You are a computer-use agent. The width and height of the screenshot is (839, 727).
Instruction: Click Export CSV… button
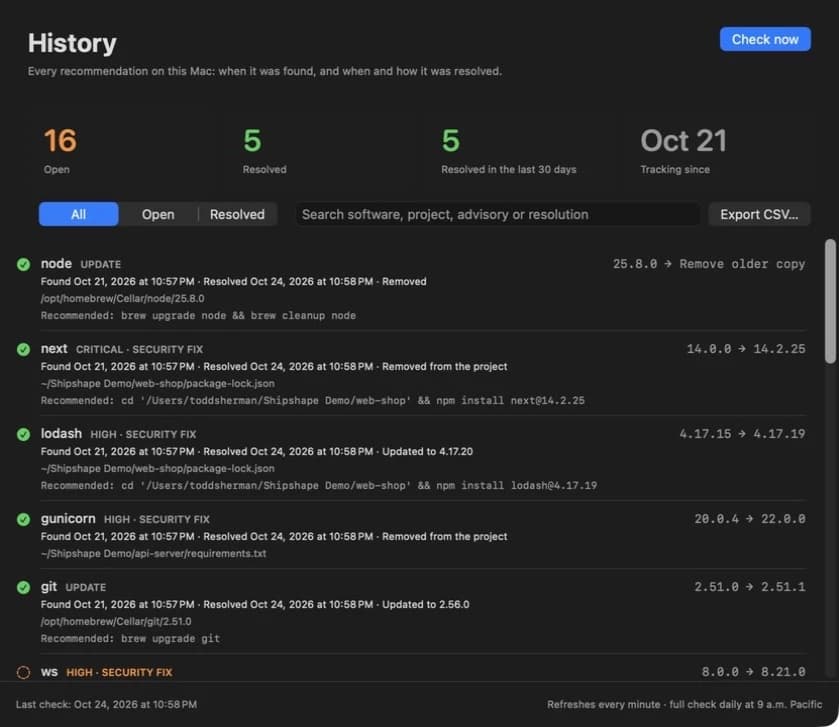tap(759, 215)
